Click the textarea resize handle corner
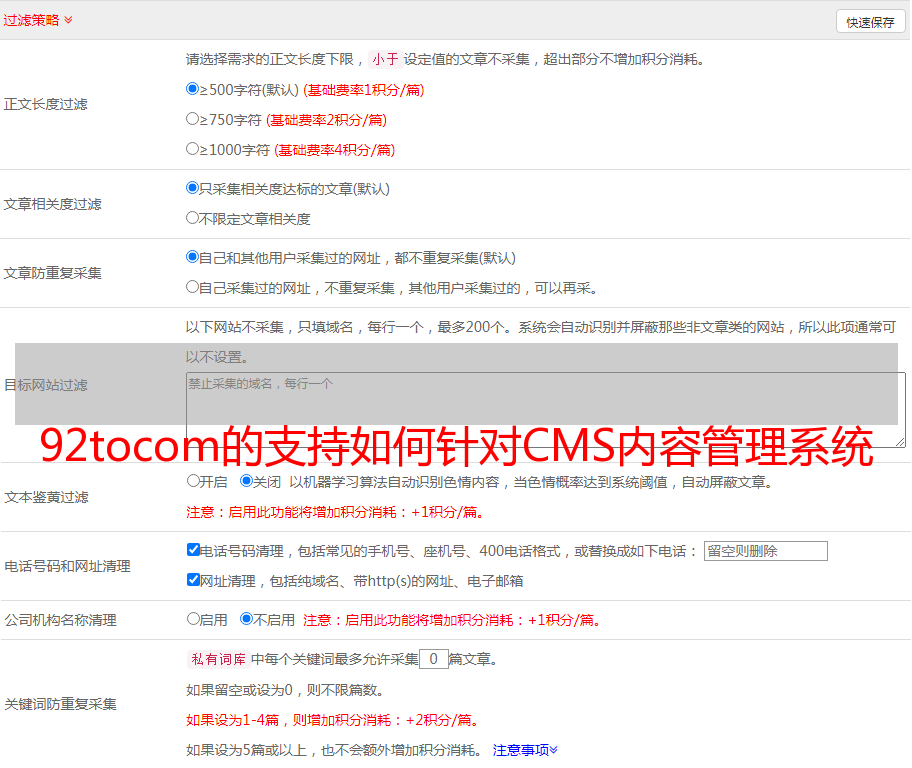 (900, 443)
